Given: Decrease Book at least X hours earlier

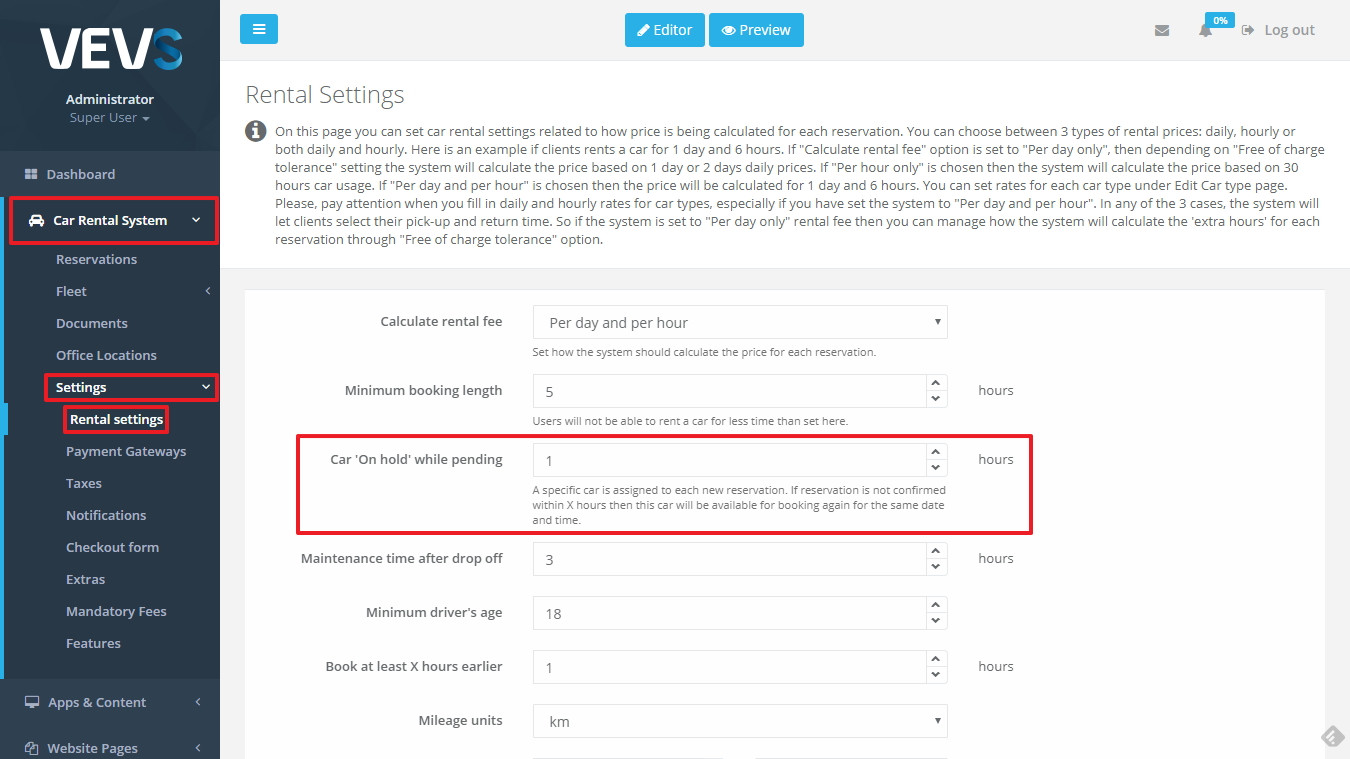Looking at the screenshot, I should (936, 675).
